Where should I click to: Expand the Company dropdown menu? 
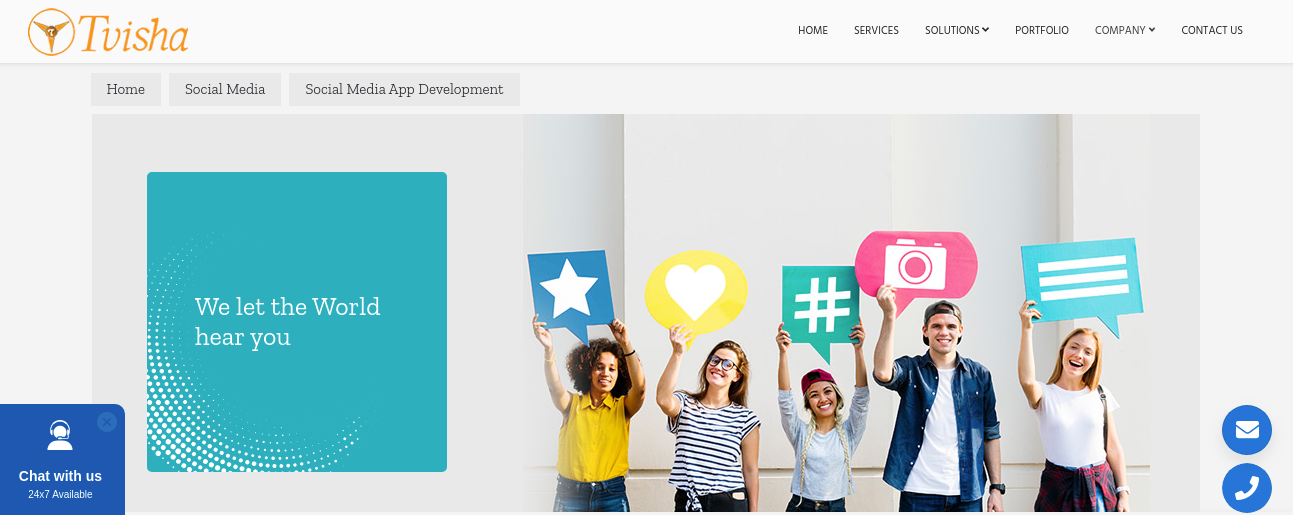[x=1125, y=30]
